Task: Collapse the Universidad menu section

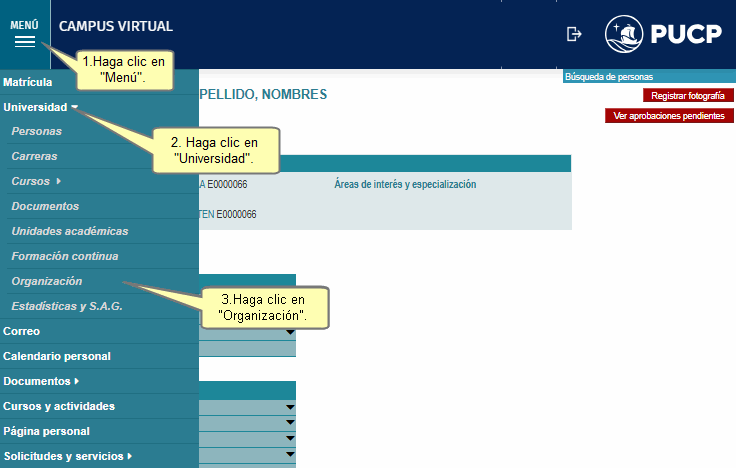Action: click(x=40, y=107)
